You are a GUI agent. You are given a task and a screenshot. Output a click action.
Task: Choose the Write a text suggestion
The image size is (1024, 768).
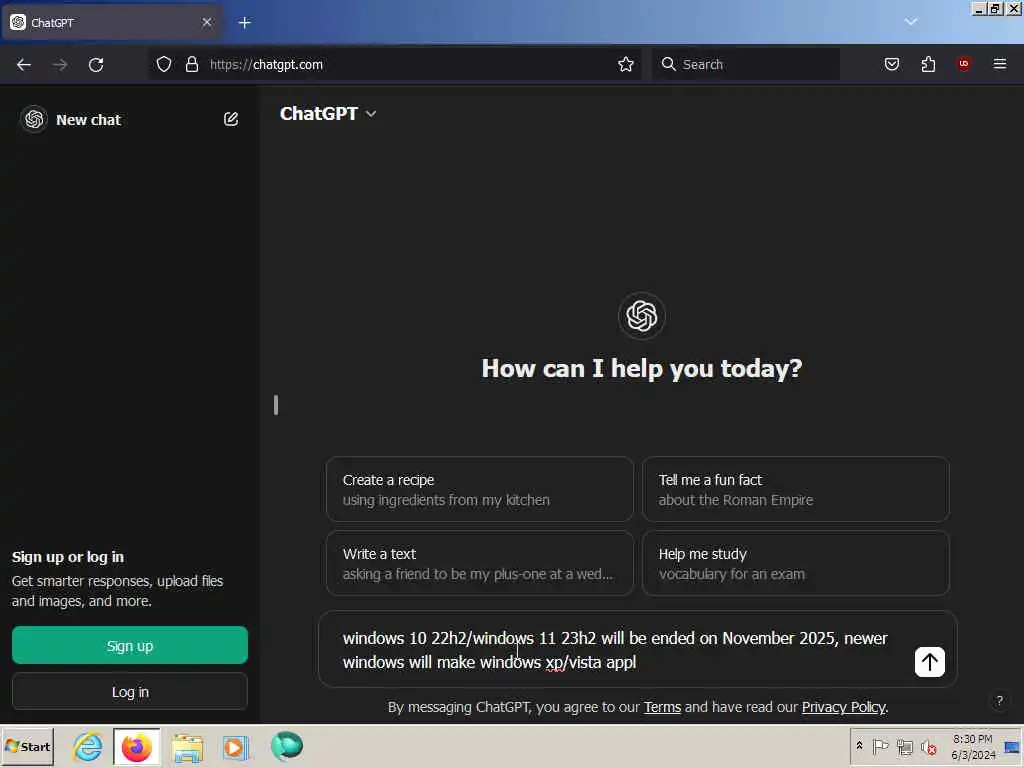(x=480, y=563)
